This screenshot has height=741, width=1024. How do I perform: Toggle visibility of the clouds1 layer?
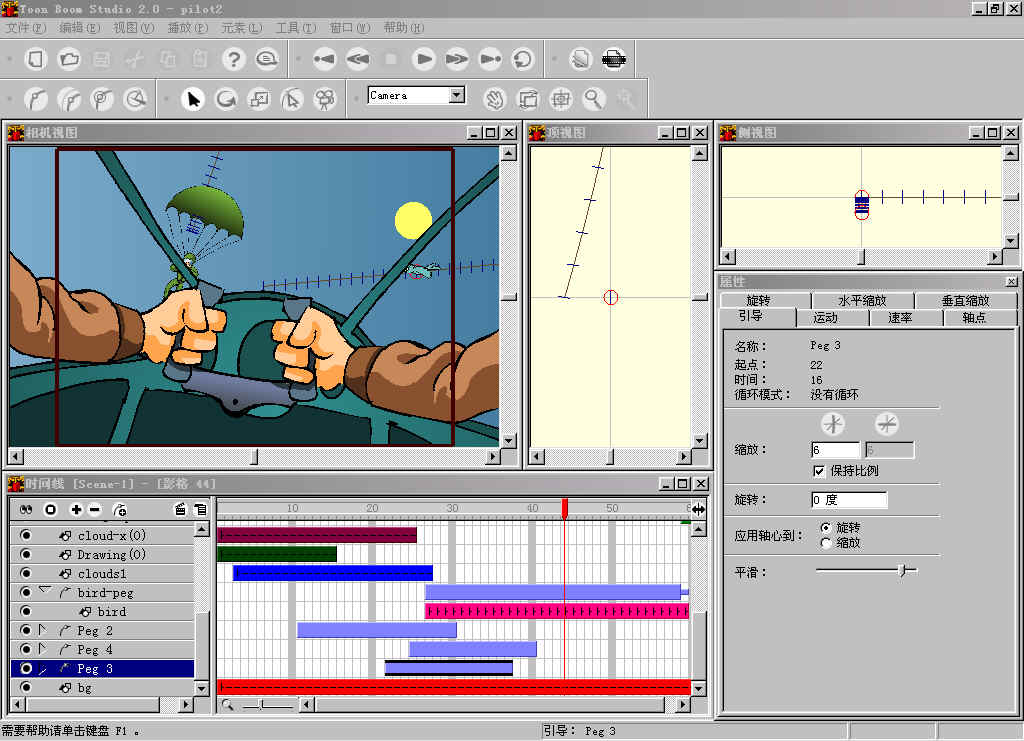(x=26, y=573)
